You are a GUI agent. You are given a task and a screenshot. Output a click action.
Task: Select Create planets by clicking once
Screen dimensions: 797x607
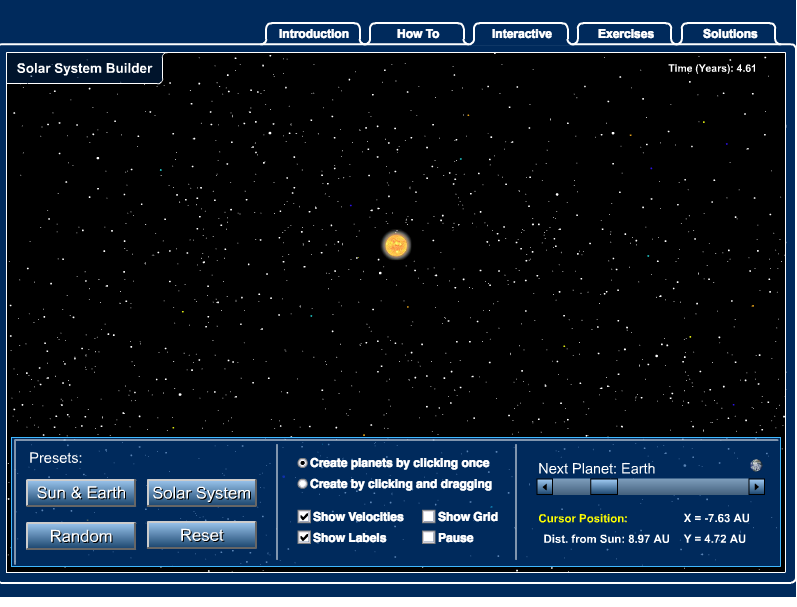(302, 463)
